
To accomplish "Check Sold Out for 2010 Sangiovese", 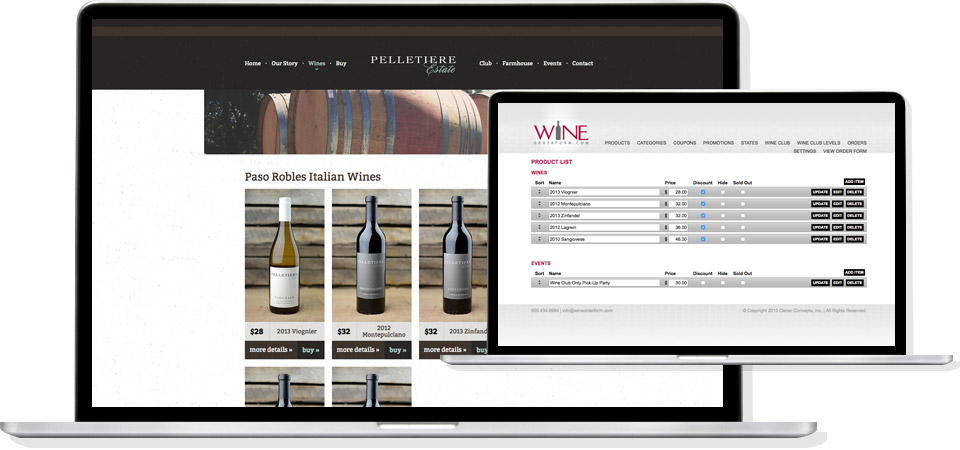I will (743, 239).
